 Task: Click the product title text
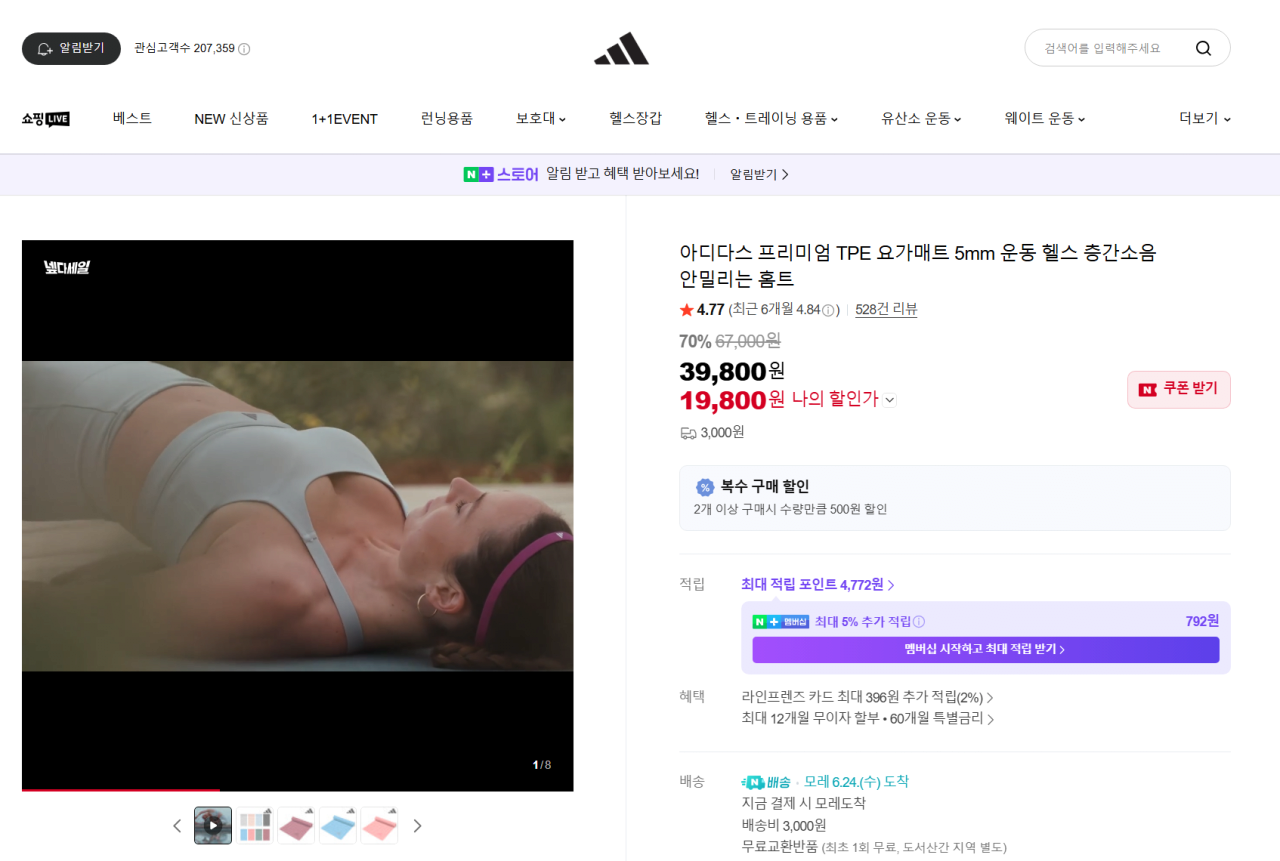coord(917,266)
